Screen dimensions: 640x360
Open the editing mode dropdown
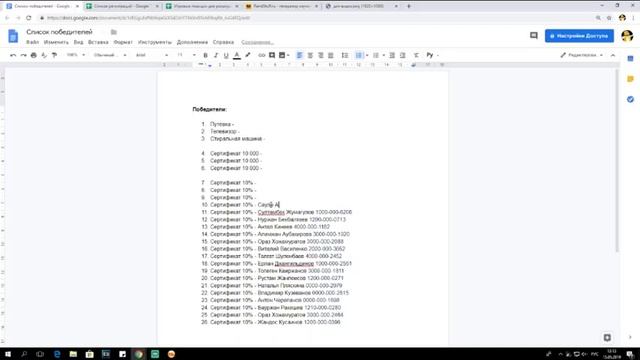[x=581, y=55]
